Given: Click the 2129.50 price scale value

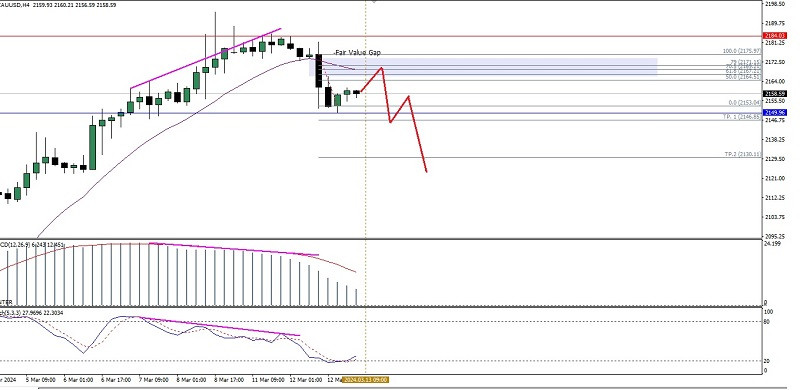Looking at the screenshot, I should coord(774,159).
